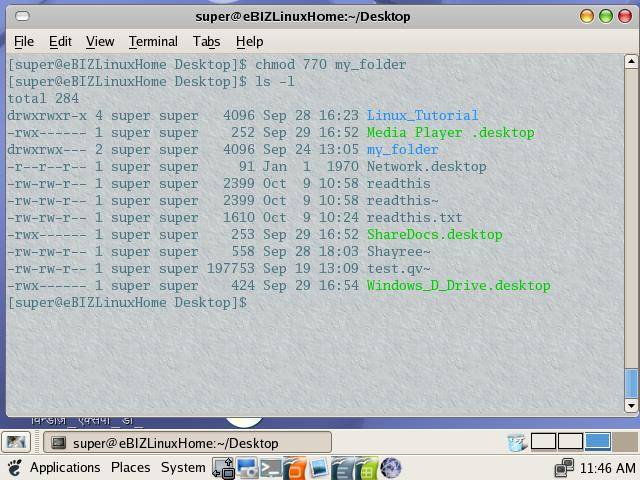Launch OpenOffice Calc spreadsheet from panel
Image resolution: width=640 pixels, height=480 pixels.
(366, 467)
